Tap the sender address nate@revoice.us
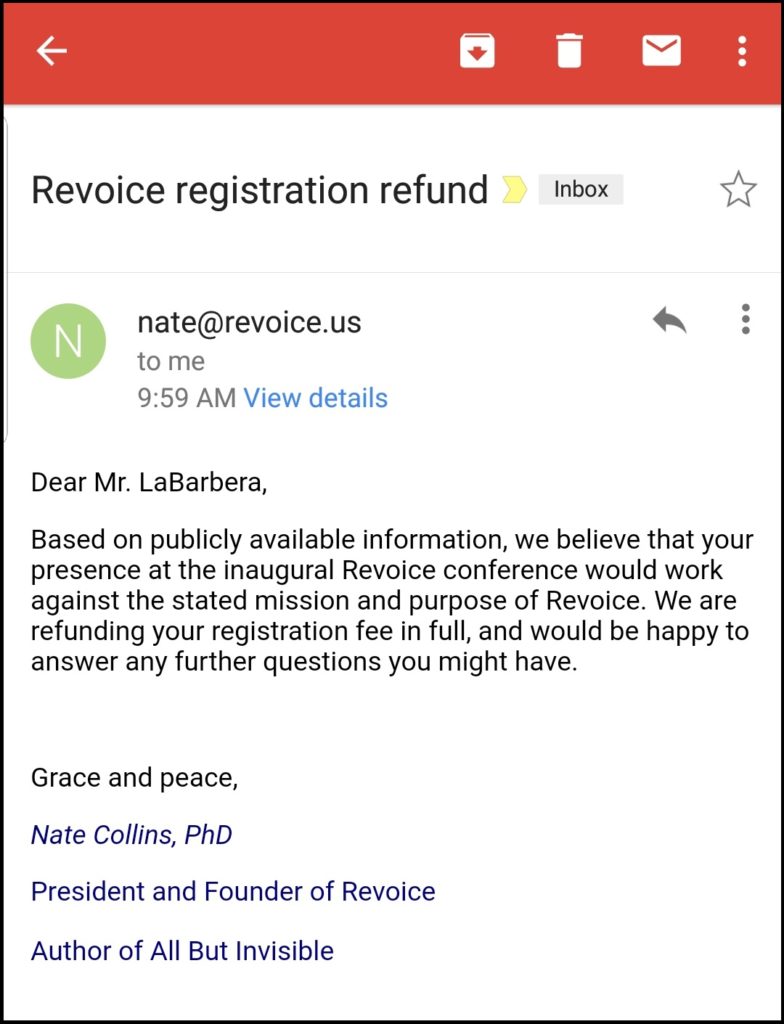The width and height of the screenshot is (784, 1024). click(x=249, y=322)
